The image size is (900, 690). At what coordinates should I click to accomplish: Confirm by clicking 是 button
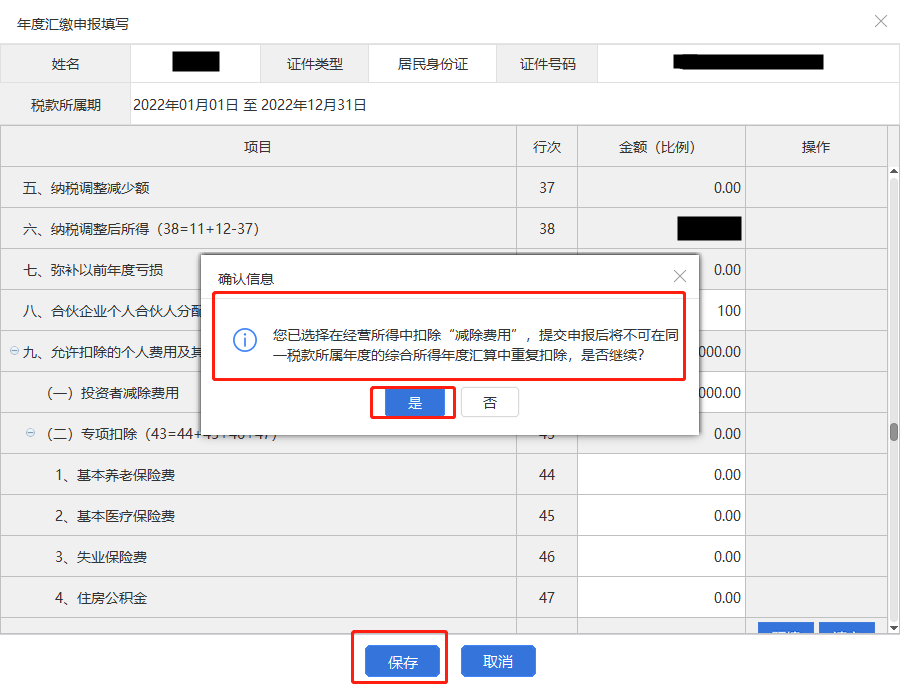pyautogui.click(x=415, y=403)
